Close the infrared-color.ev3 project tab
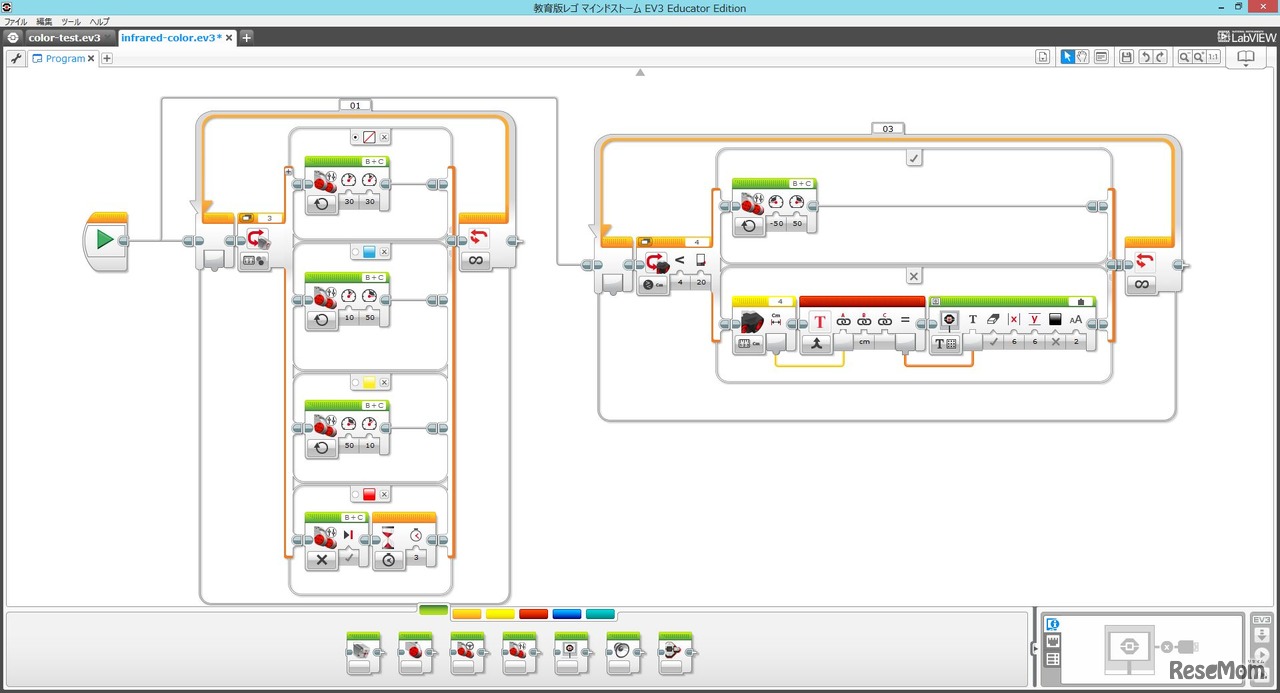Image resolution: width=1280 pixels, height=693 pixels. (230, 37)
